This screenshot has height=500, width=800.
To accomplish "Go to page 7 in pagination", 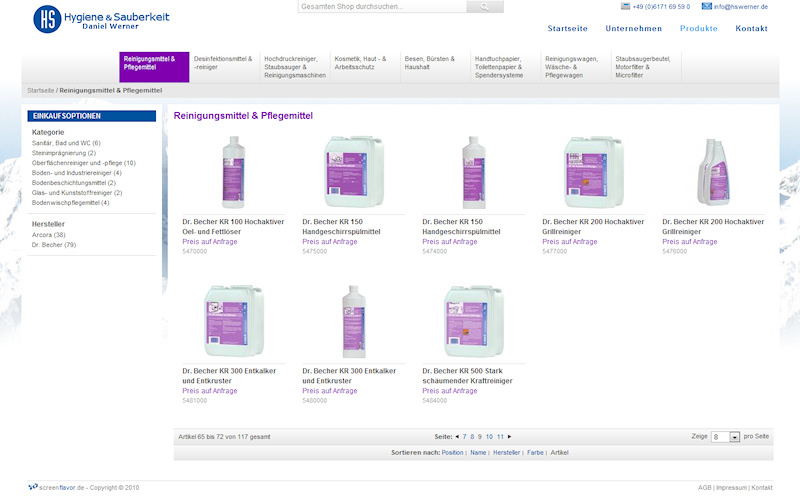I will 464,437.
